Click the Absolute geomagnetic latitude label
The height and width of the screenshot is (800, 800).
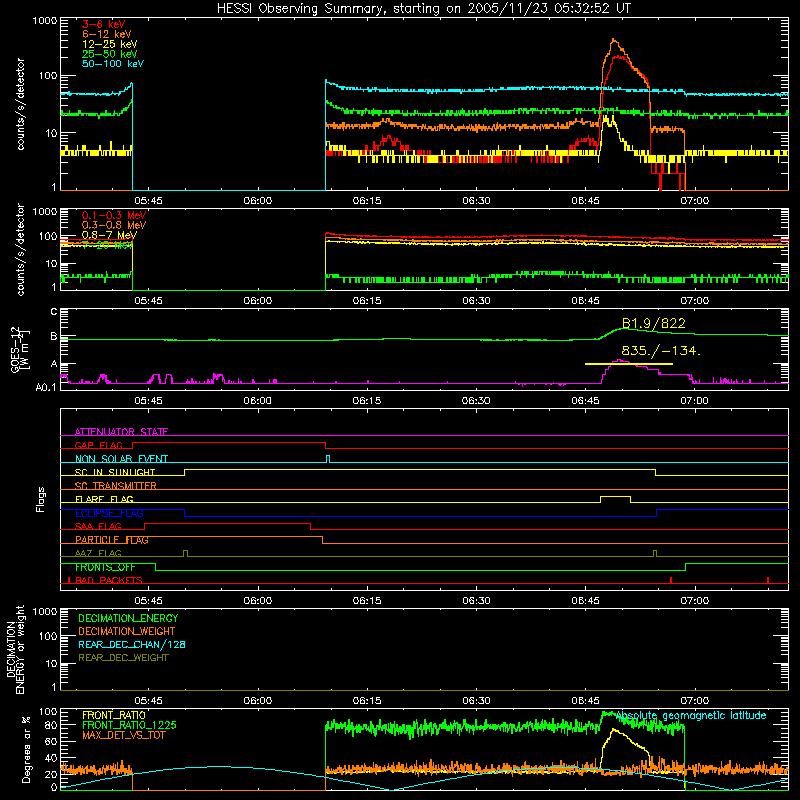pyautogui.click(x=691, y=716)
